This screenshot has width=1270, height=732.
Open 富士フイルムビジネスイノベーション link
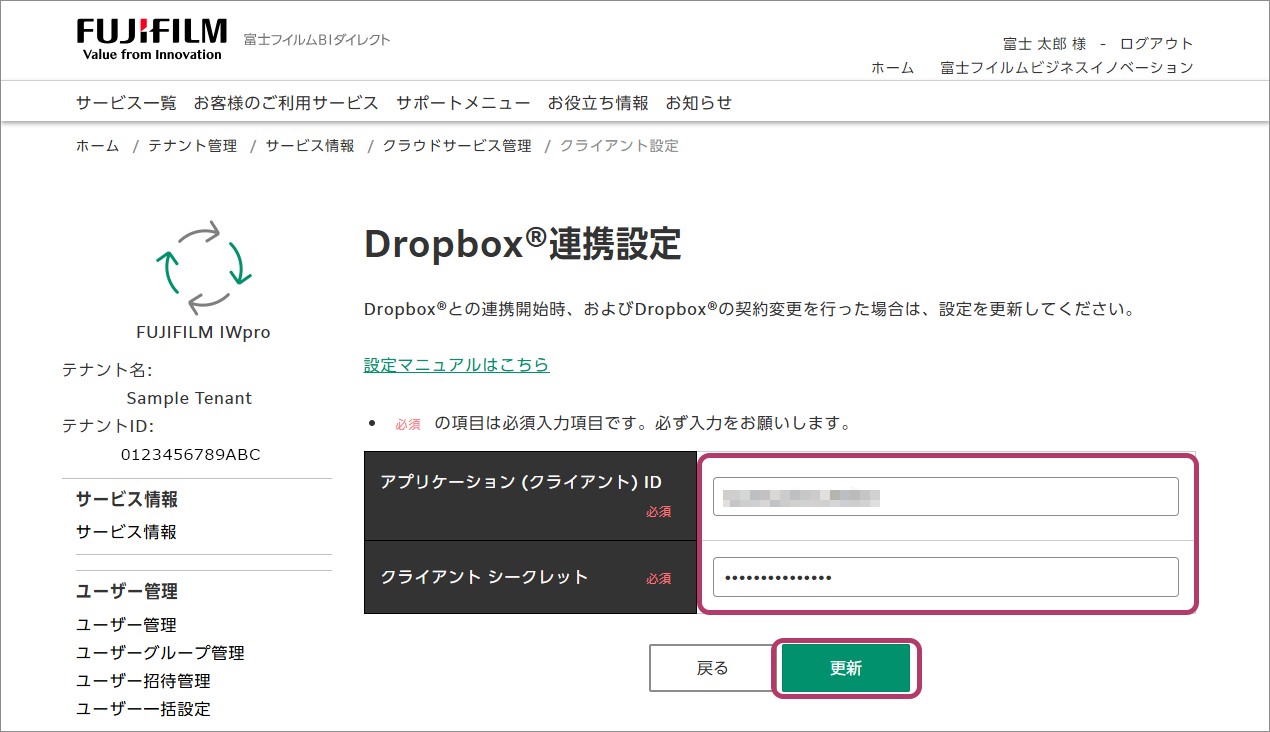point(1067,68)
